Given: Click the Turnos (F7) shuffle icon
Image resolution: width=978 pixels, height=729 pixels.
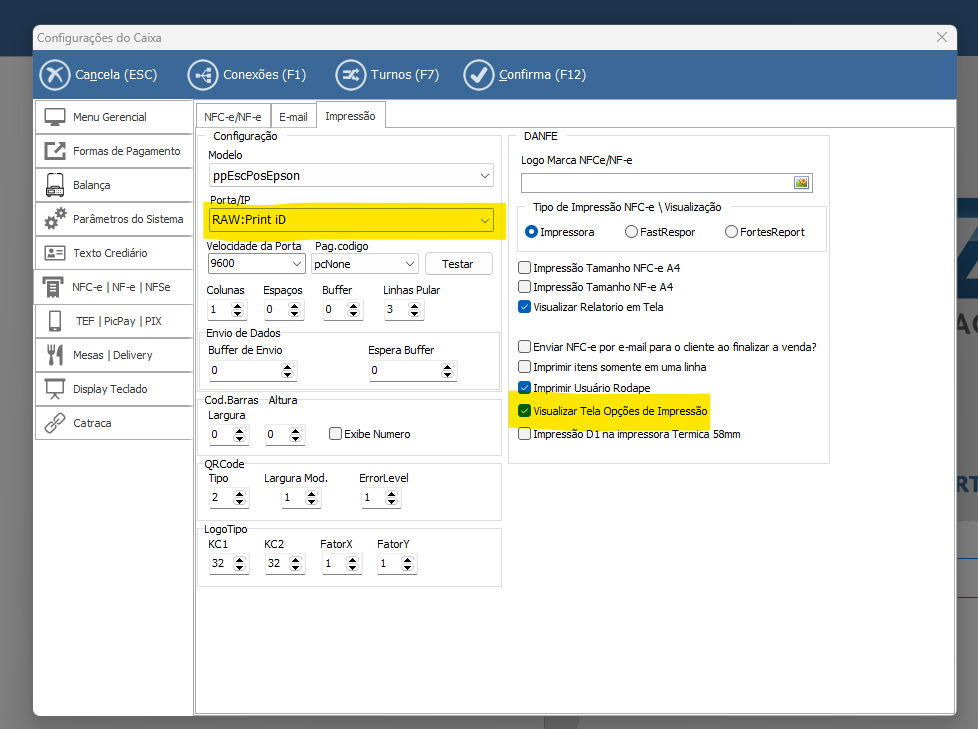Looking at the screenshot, I should (x=351, y=75).
